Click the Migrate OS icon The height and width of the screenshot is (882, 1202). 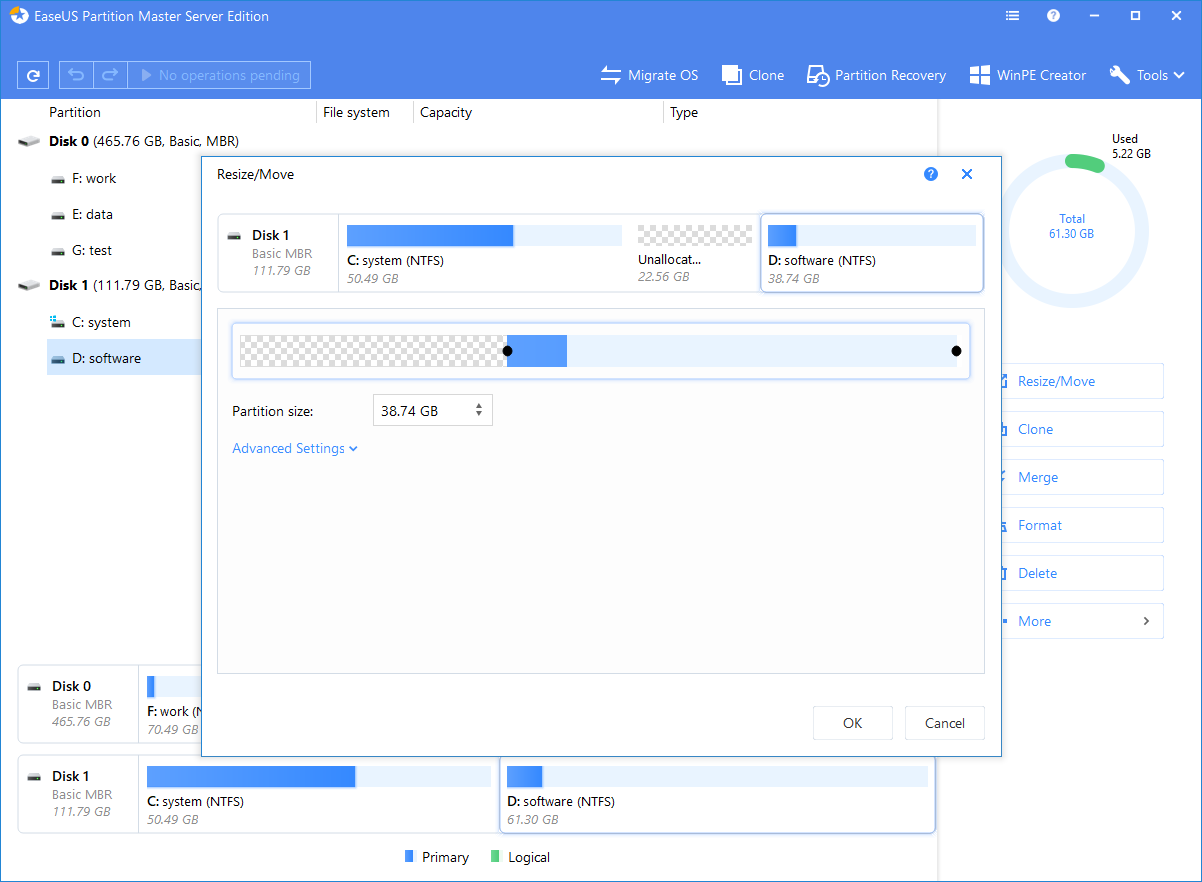coord(611,74)
